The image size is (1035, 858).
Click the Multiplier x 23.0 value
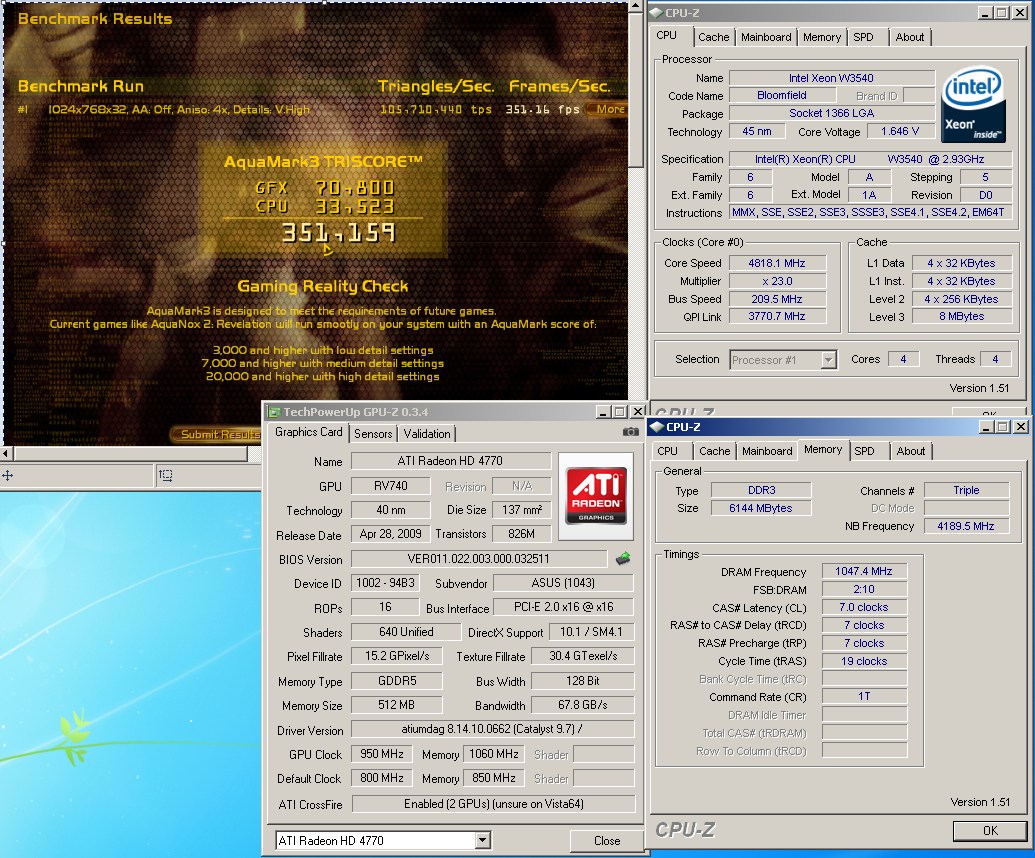(777, 281)
